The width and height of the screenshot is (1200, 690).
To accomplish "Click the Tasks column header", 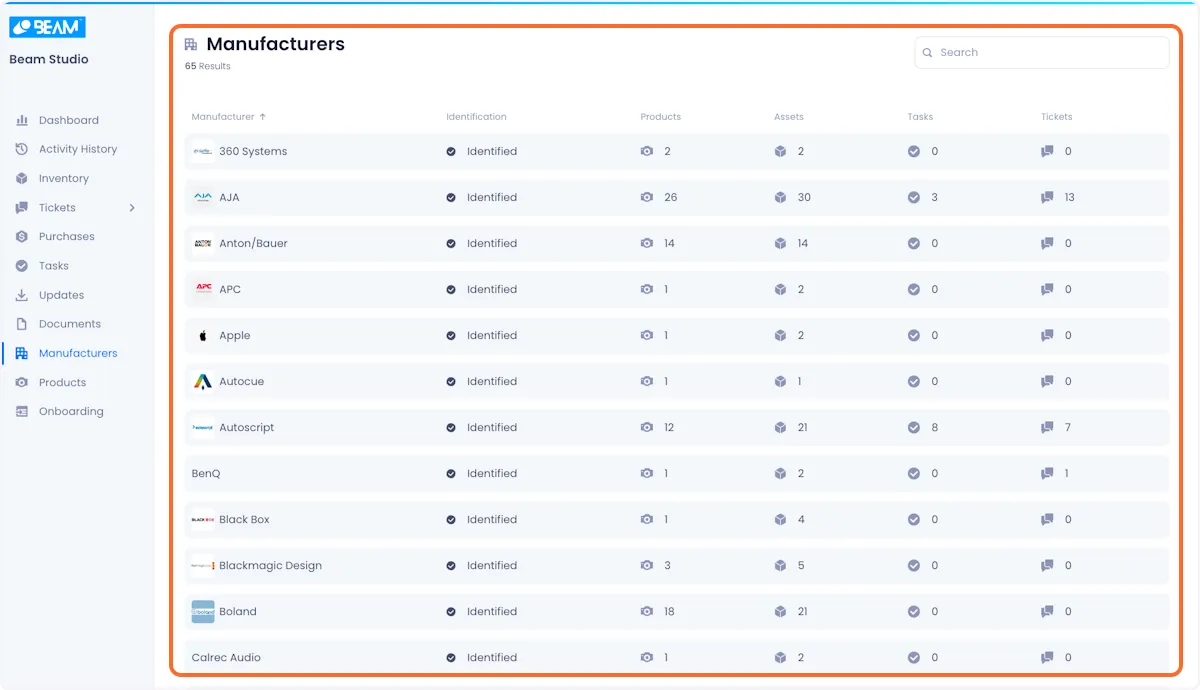I will click(920, 117).
